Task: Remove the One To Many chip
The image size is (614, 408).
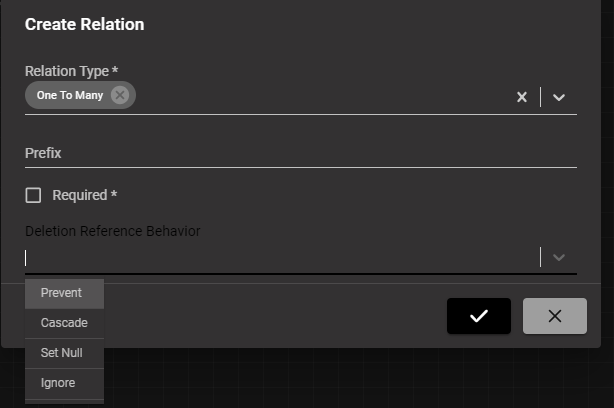Action: tap(120, 95)
